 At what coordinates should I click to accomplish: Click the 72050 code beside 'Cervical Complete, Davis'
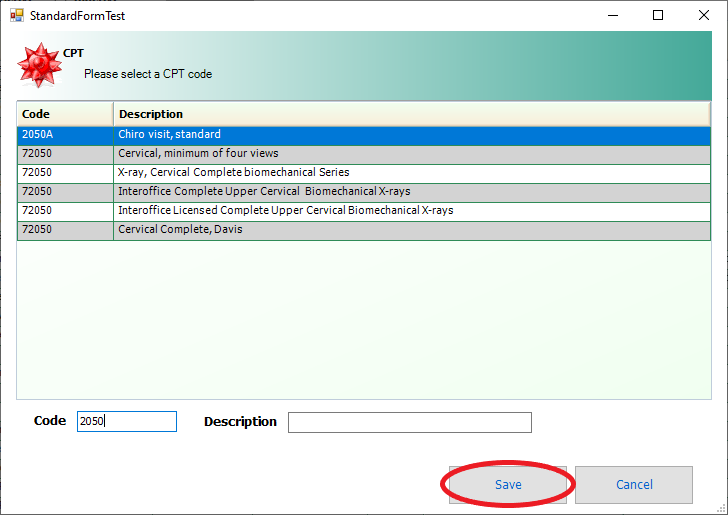[x=65, y=230]
